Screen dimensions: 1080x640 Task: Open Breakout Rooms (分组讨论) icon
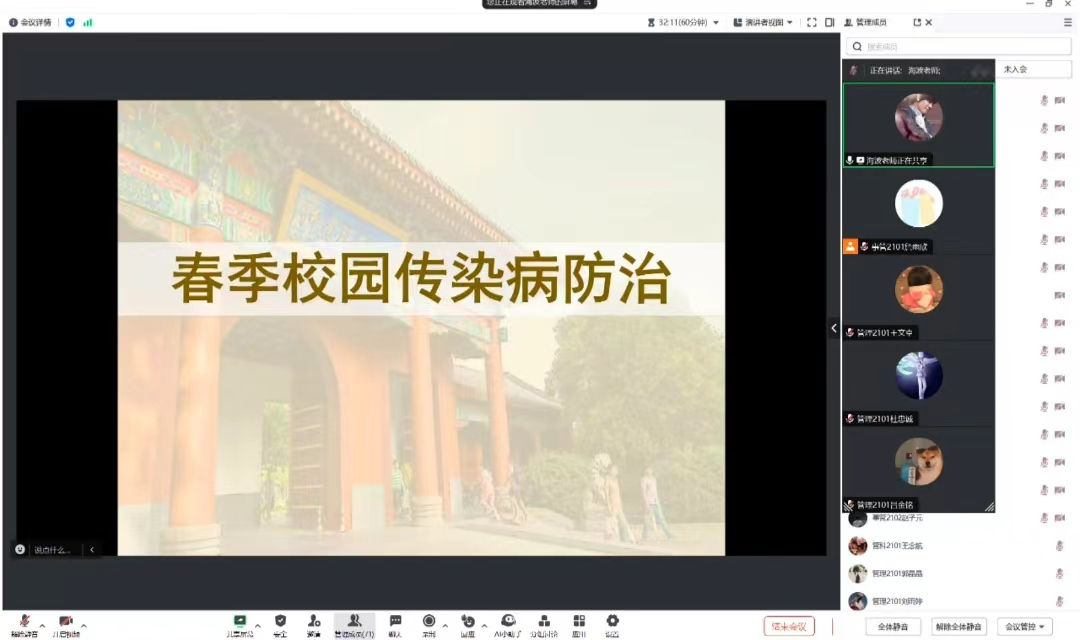coord(544,623)
